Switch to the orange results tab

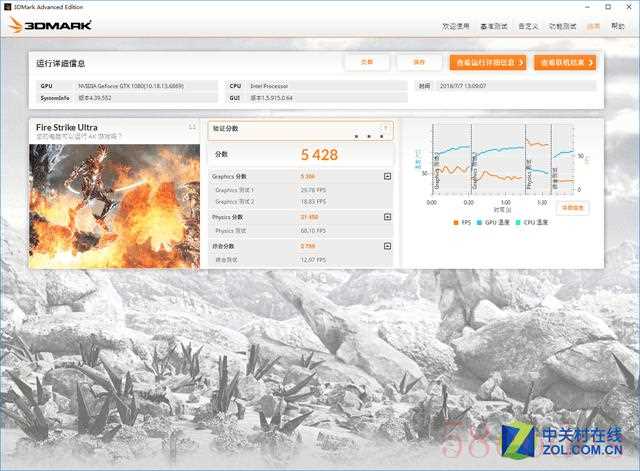(593, 26)
